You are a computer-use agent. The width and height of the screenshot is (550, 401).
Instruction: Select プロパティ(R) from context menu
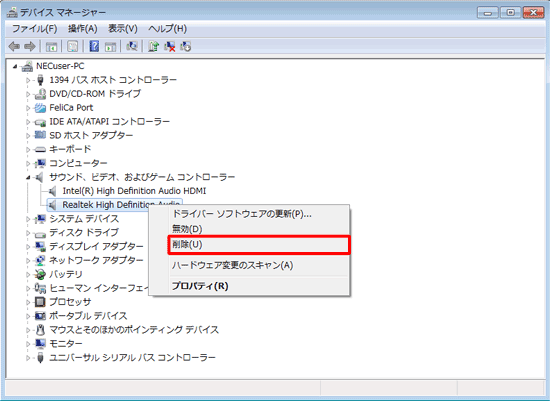point(200,286)
